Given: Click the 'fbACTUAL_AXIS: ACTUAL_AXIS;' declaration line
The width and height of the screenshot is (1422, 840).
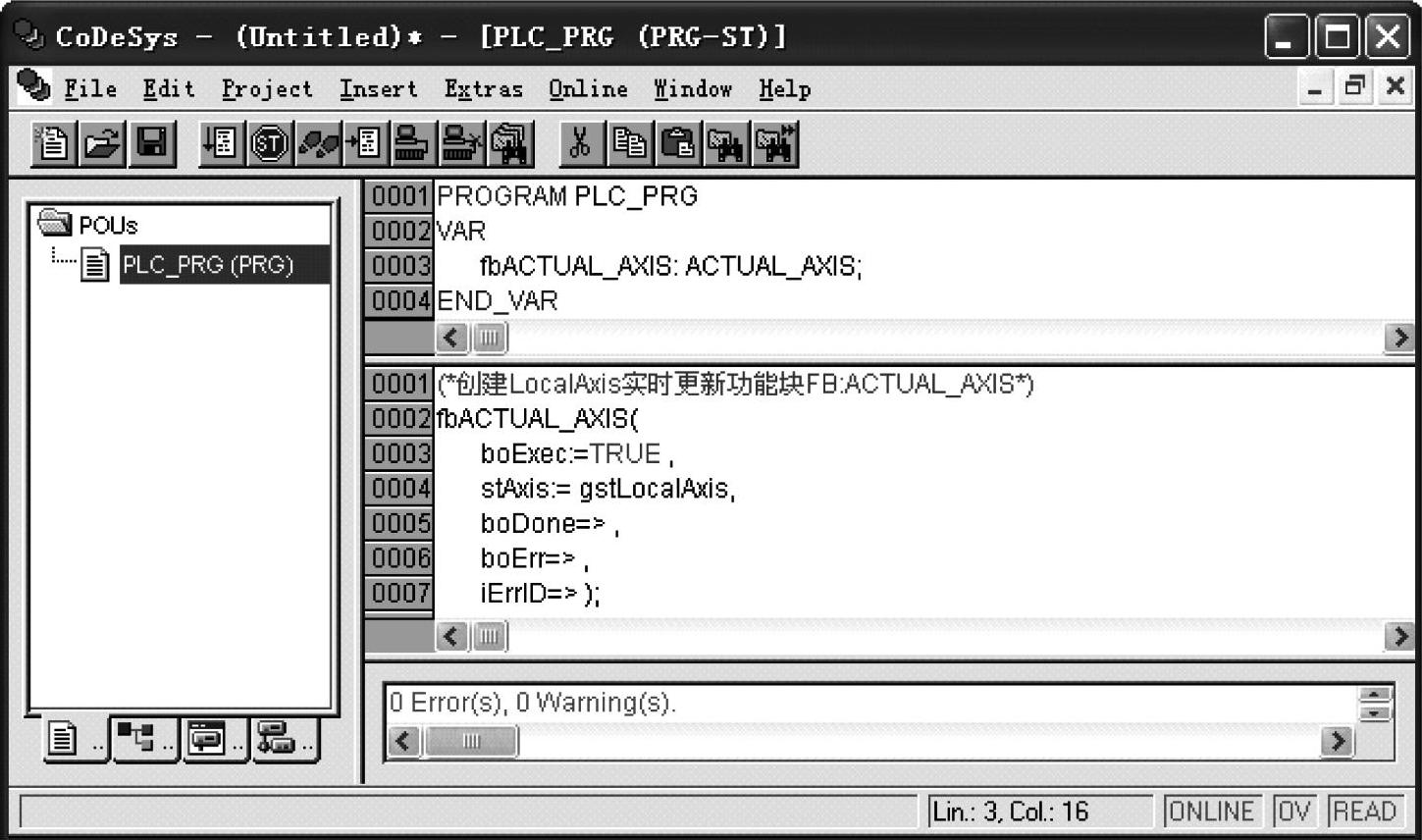Looking at the screenshot, I should tap(671, 266).
